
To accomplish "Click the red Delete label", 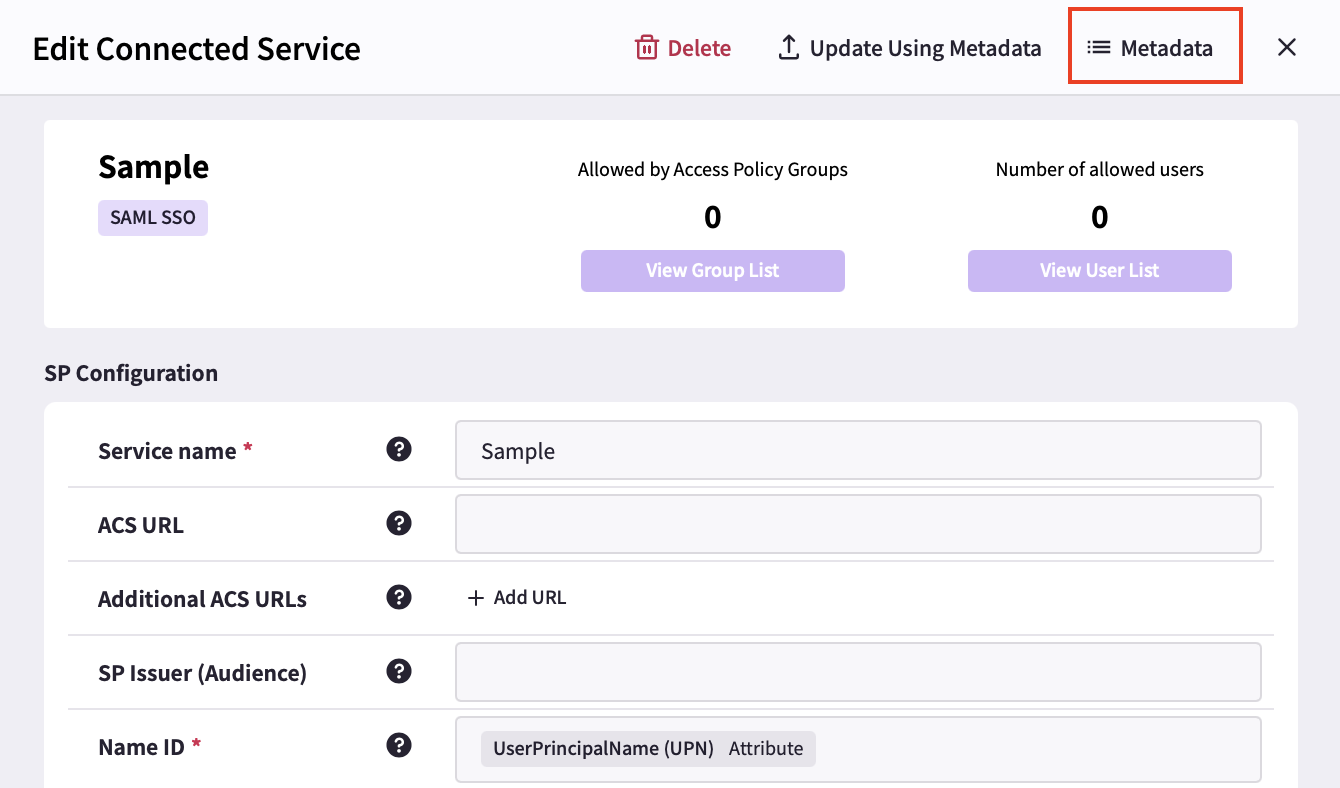I will 699,48.
